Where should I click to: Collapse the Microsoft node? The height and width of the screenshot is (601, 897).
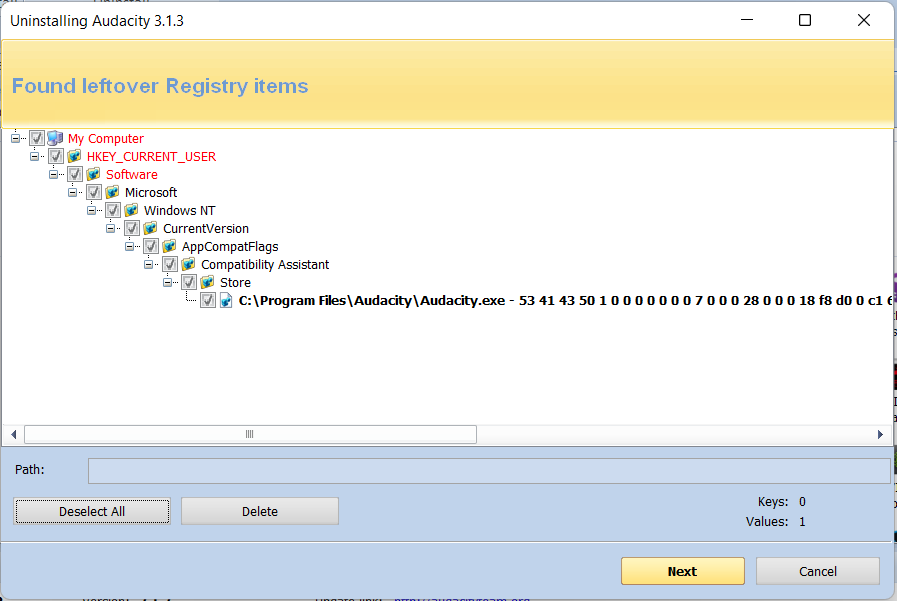tap(72, 192)
